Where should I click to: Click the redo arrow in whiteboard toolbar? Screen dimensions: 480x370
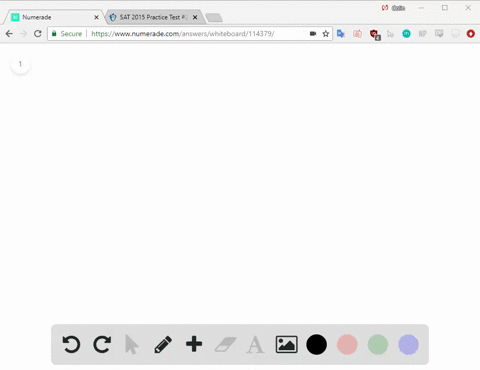coord(102,344)
